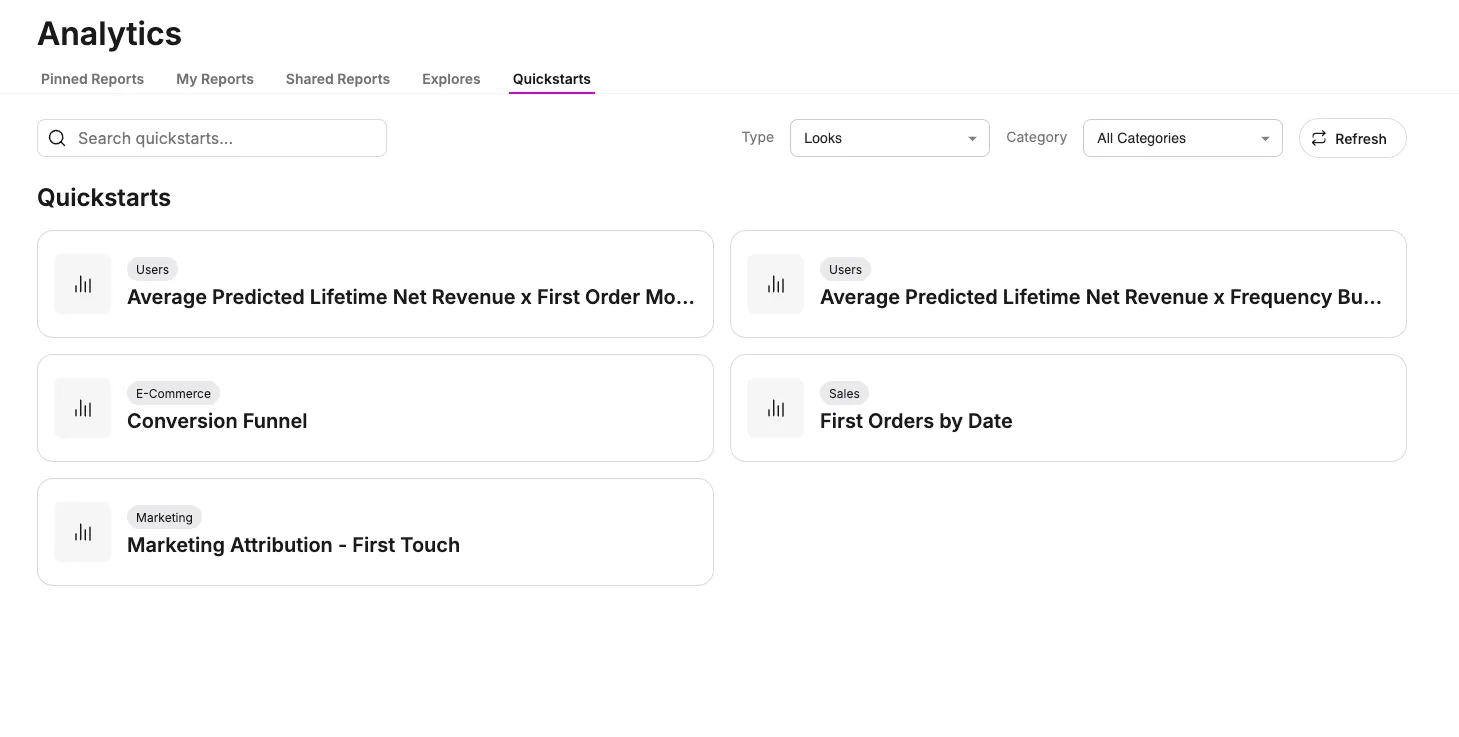Click chart icon on the Revenue x Frequency Bu… card

click(x=776, y=284)
